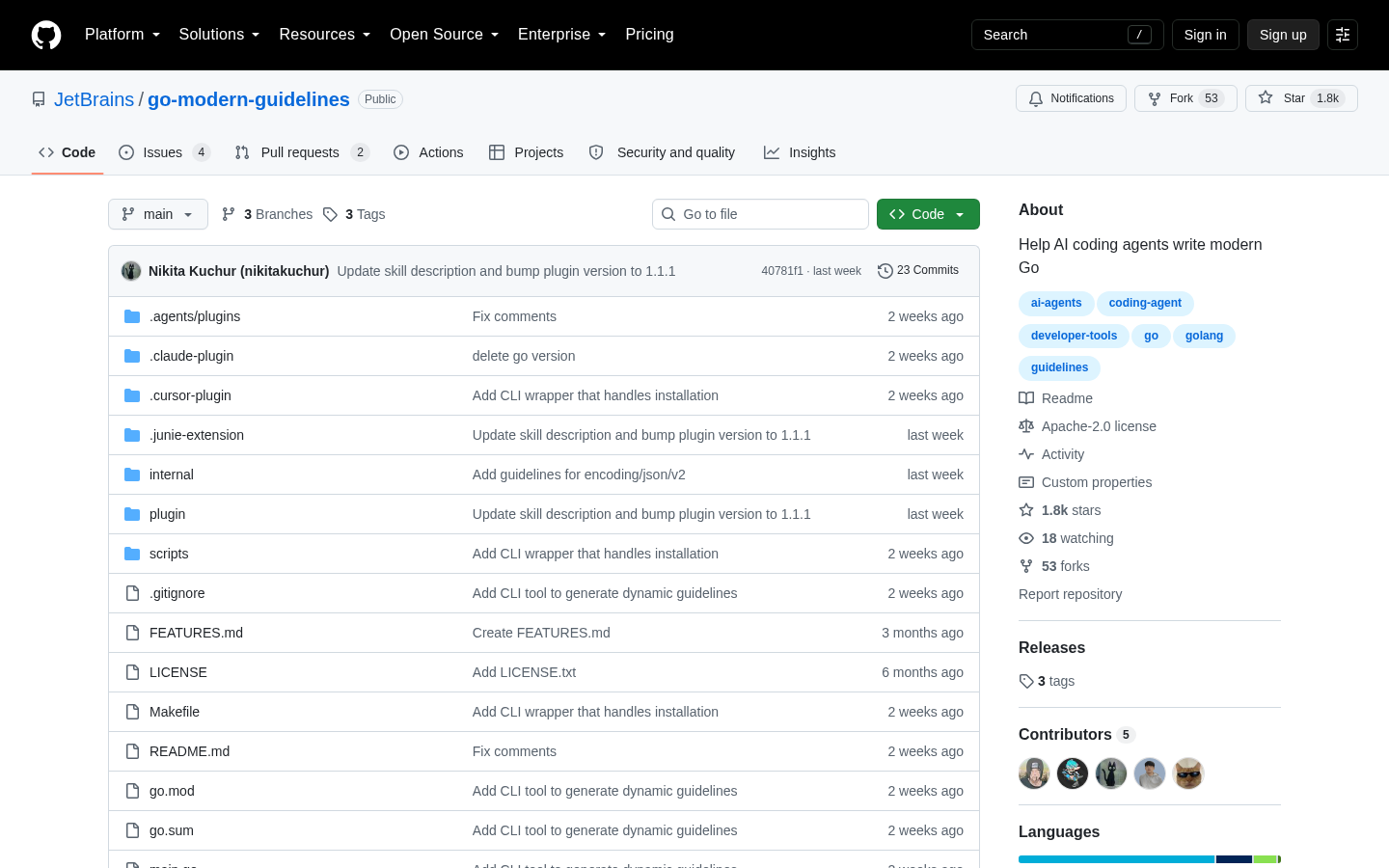Open the JetBrains owner link
The image size is (1389, 868).
(94, 99)
